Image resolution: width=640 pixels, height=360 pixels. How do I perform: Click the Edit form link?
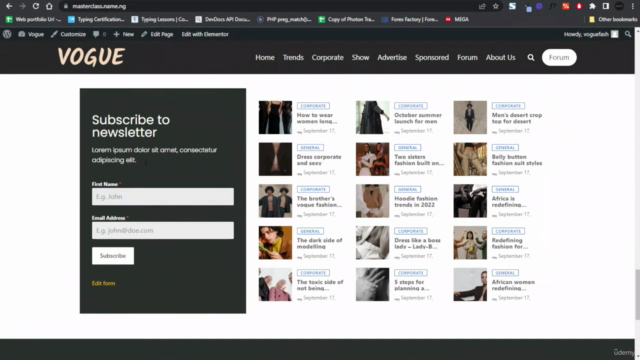click(x=103, y=283)
